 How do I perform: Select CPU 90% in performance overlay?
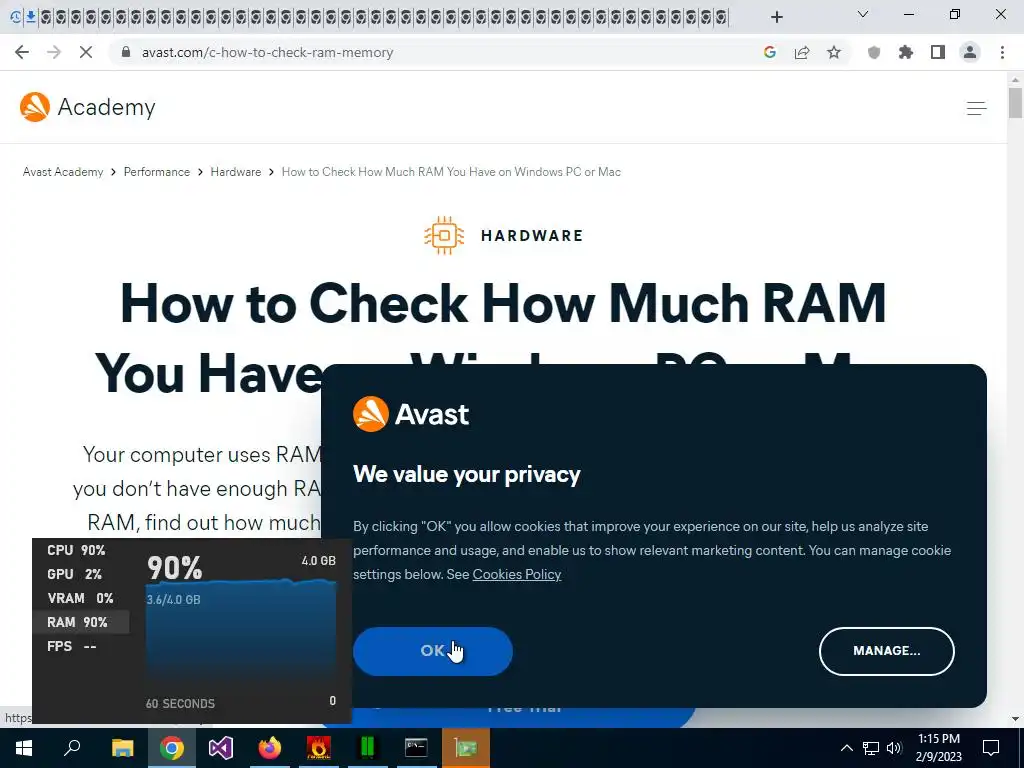point(76,551)
